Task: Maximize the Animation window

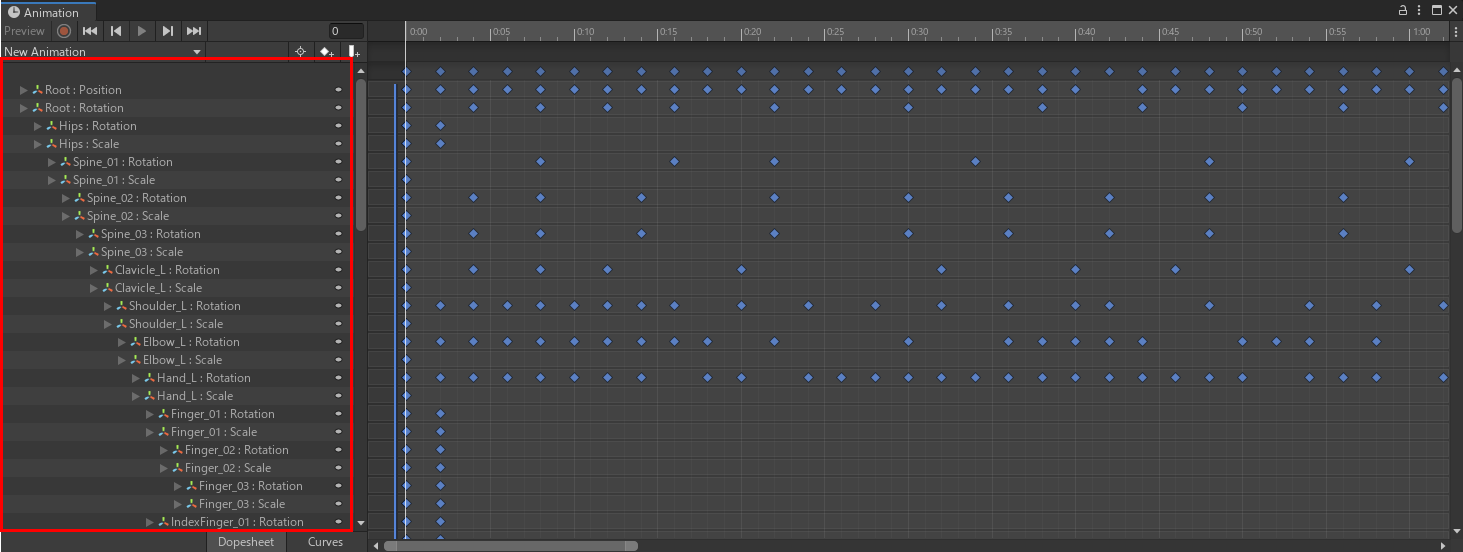Action: [1437, 10]
